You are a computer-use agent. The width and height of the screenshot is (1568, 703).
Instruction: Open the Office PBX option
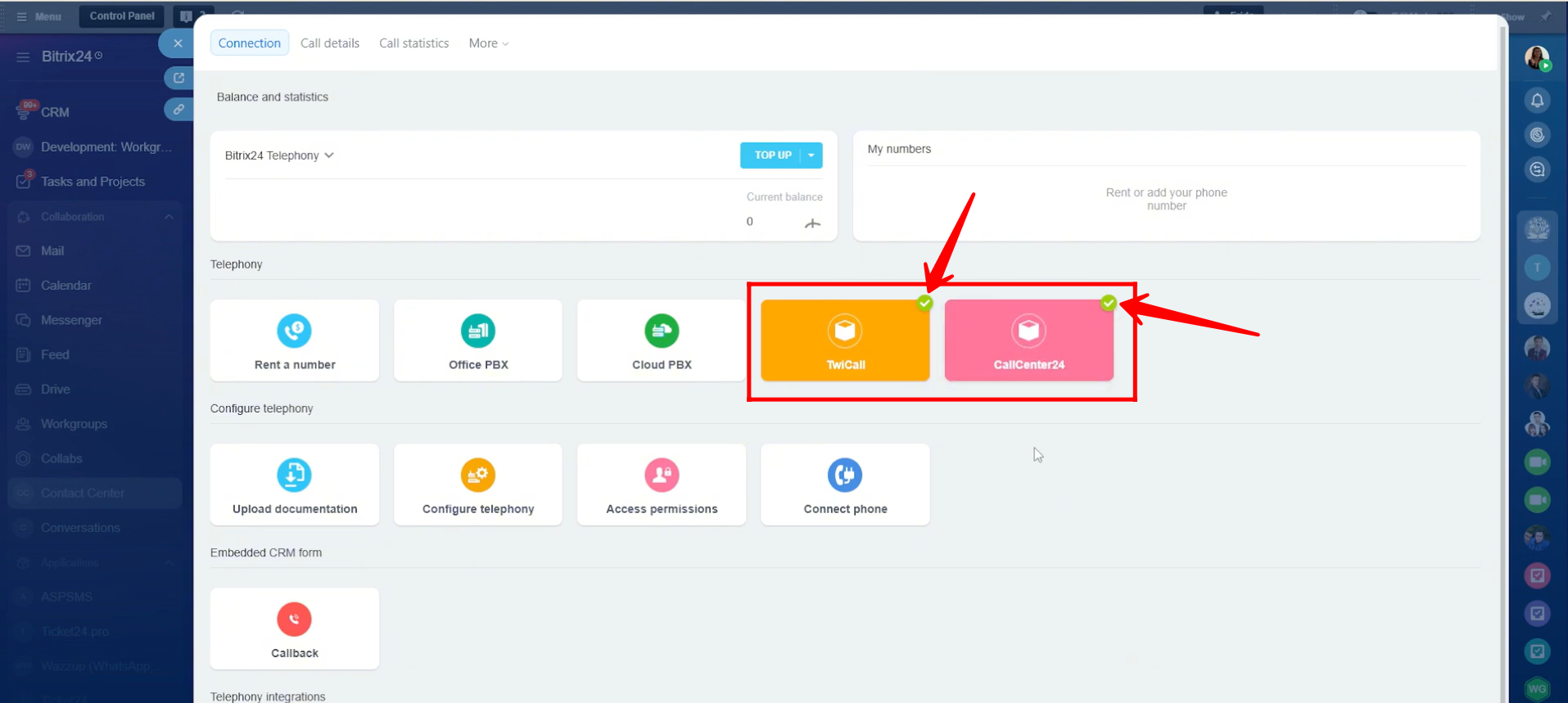(x=478, y=340)
